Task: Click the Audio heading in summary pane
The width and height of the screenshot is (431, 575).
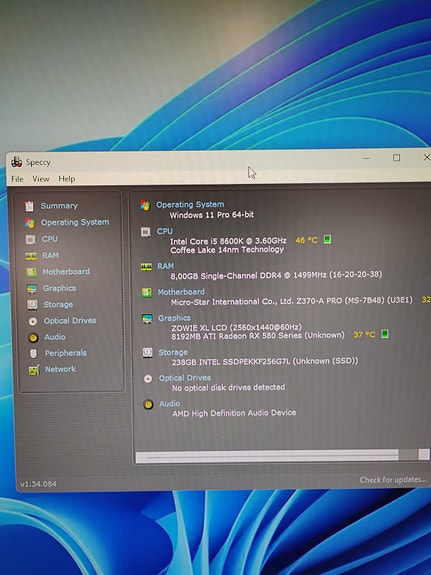Action: [169, 404]
